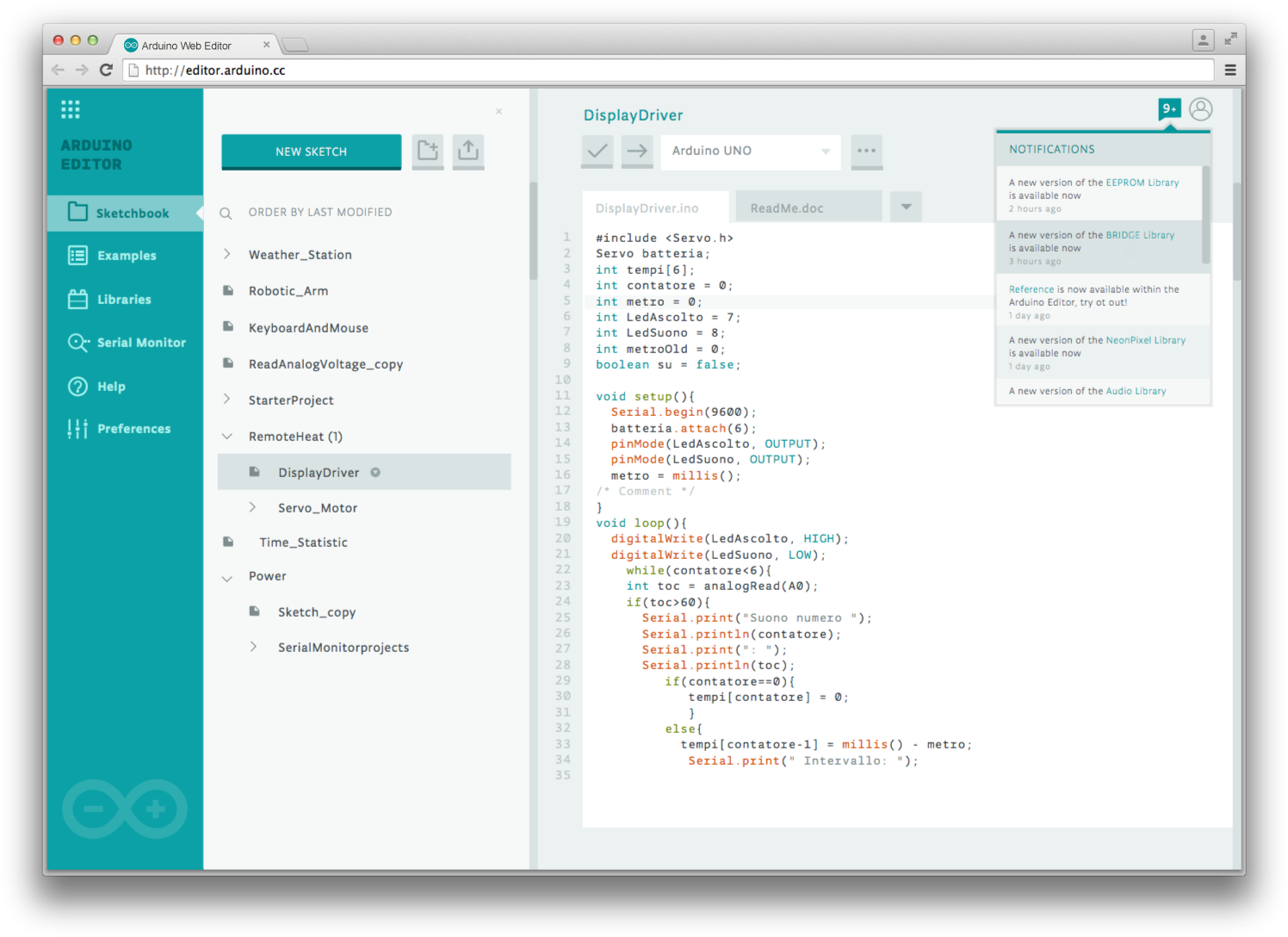Image resolution: width=1288 pixels, height=937 pixels.
Task: Click the verify checkmark button
Action: [598, 151]
